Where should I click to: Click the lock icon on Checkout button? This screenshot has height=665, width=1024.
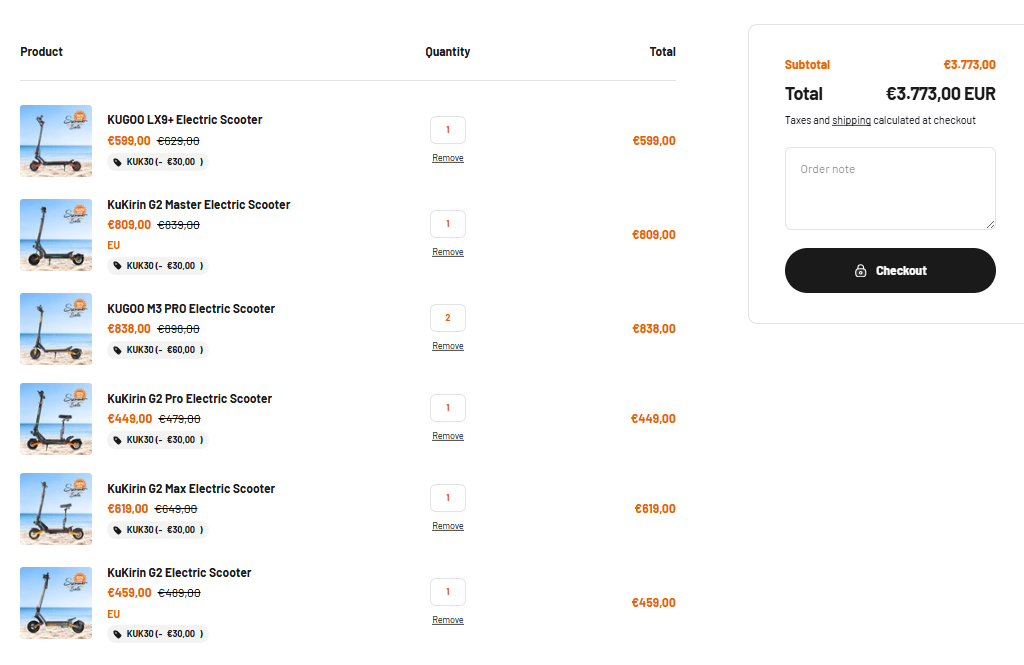pyautogui.click(x=860, y=270)
